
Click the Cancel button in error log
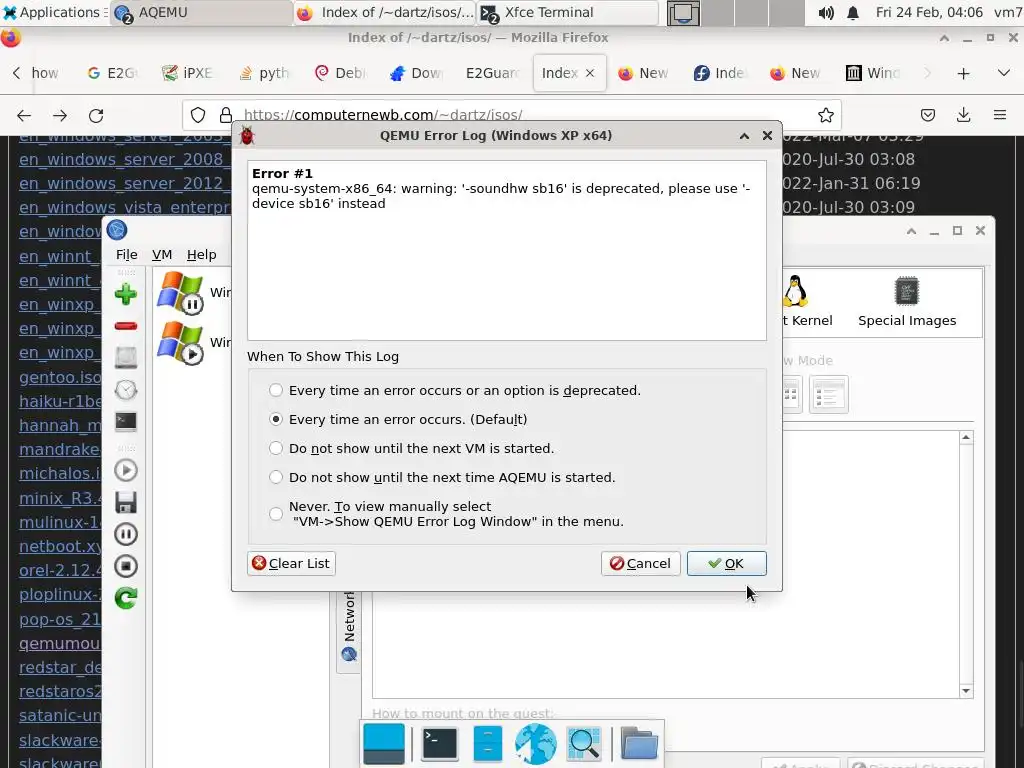pyautogui.click(x=641, y=563)
